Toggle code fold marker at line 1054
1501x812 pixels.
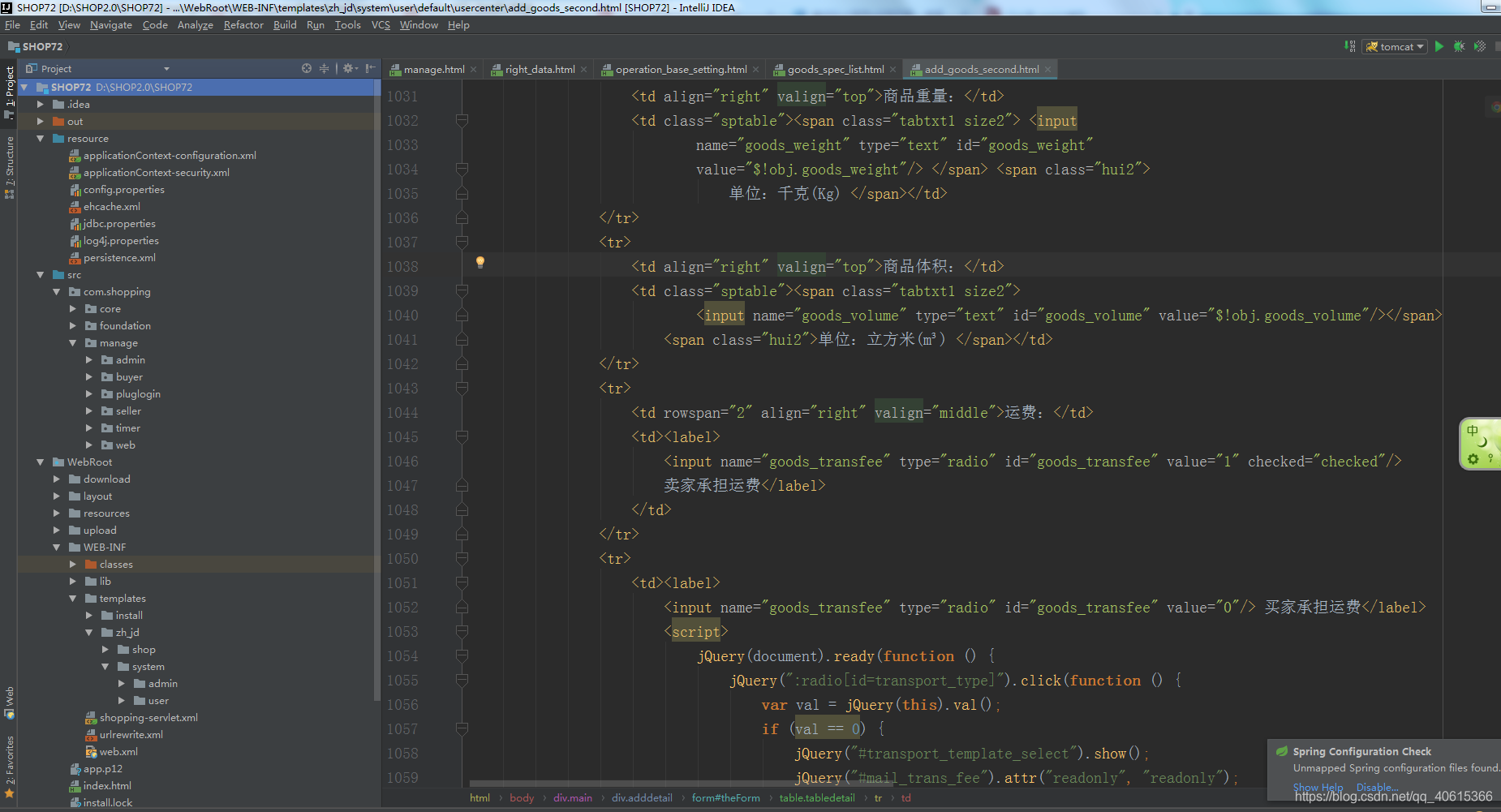point(462,656)
